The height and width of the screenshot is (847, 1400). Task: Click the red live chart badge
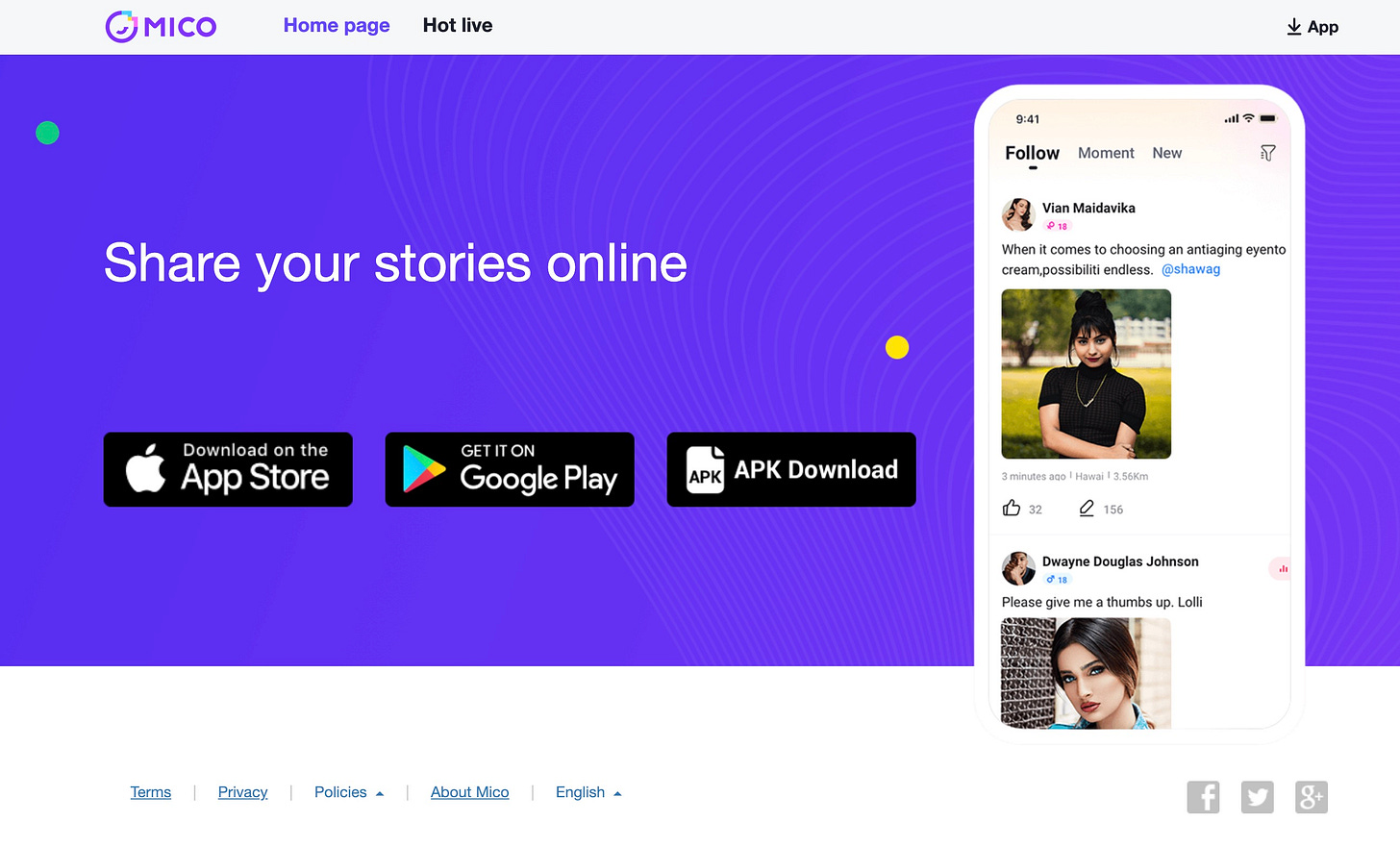click(x=1281, y=569)
